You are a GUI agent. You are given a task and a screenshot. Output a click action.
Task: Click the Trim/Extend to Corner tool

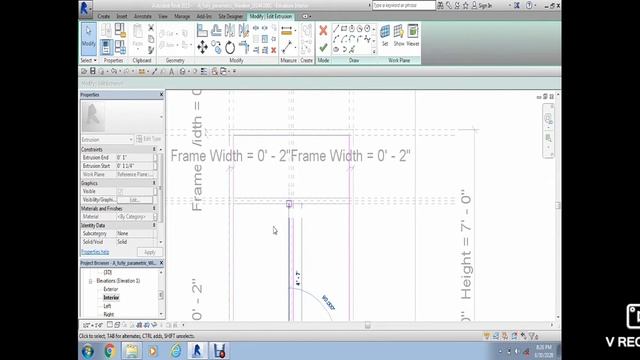click(244, 48)
